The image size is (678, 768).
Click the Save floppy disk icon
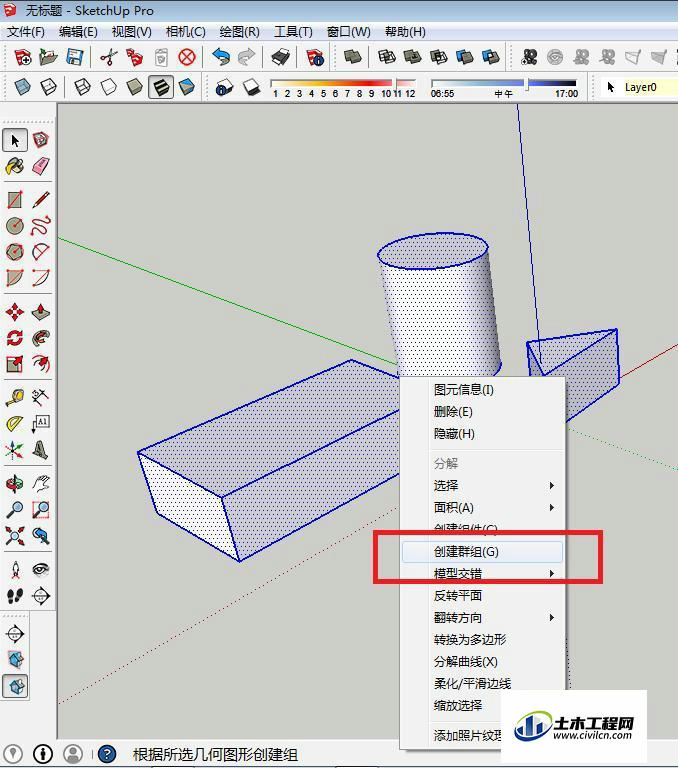click(x=74, y=57)
